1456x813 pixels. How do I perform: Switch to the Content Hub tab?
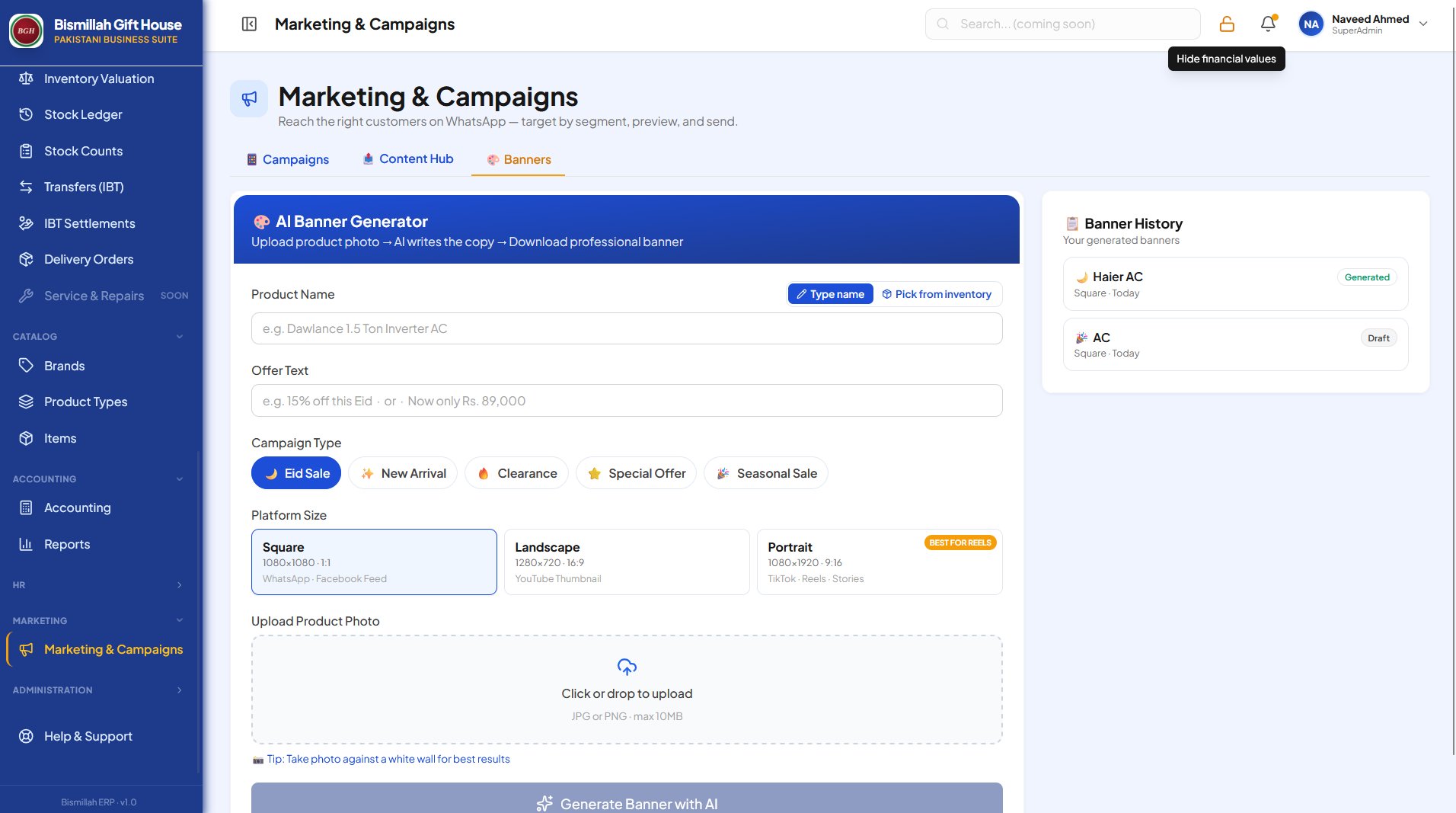(407, 158)
